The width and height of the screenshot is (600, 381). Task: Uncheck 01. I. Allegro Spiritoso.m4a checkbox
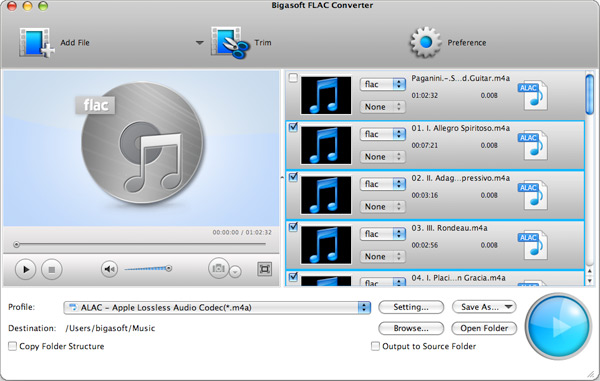pyautogui.click(x=293, y=127)
